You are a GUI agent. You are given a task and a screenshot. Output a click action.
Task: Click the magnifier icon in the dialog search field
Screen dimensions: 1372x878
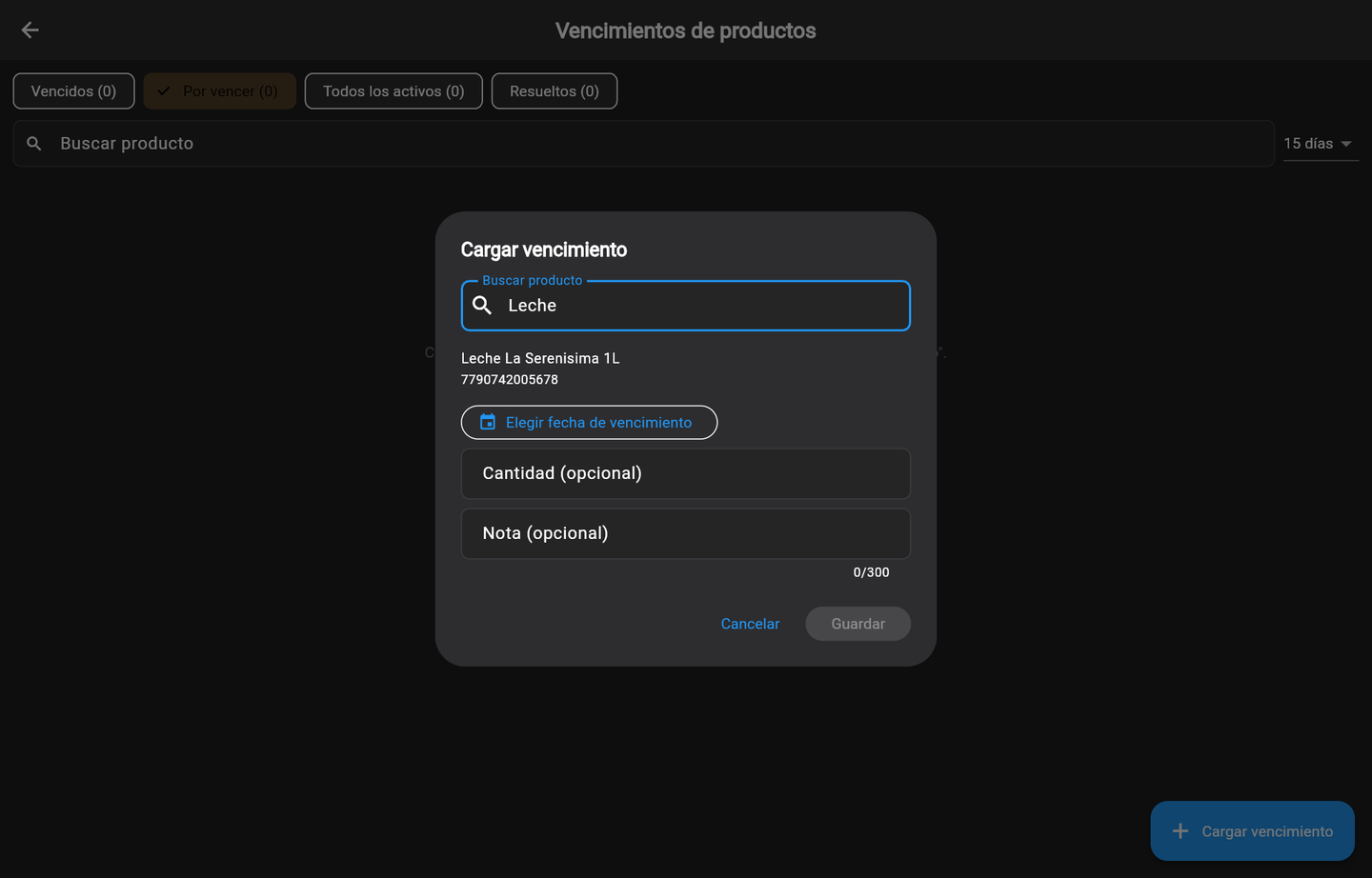(x=482, y=305)
